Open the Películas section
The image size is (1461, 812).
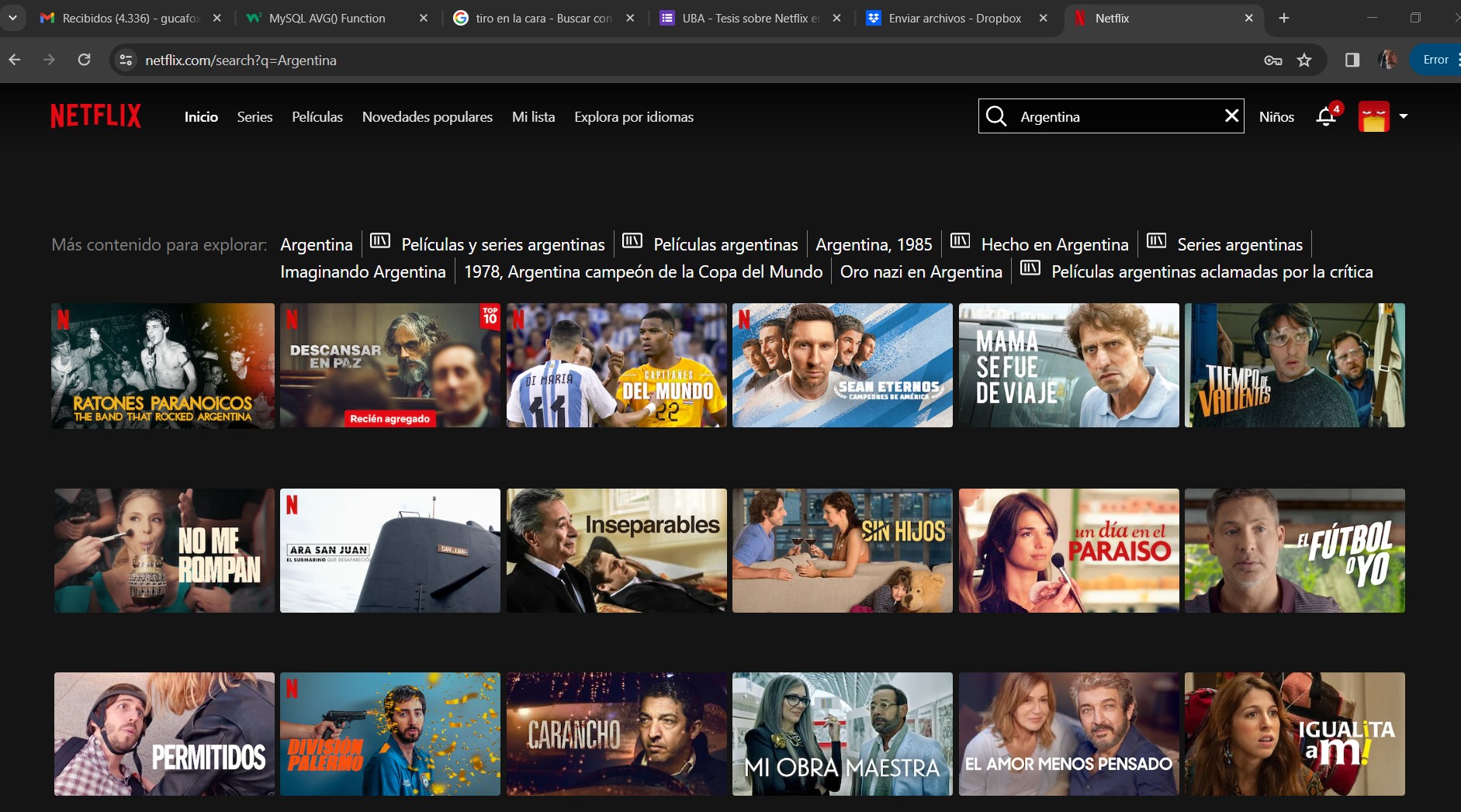317,116
